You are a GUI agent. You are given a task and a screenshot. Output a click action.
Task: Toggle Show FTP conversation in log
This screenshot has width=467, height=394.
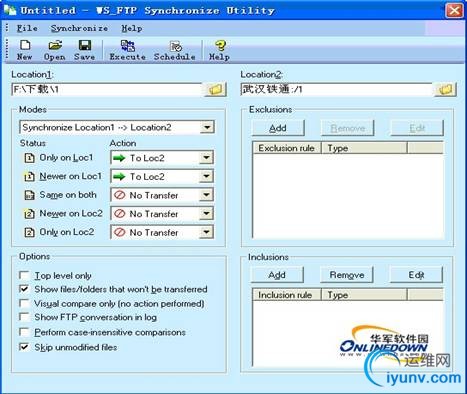click(24, 317)
